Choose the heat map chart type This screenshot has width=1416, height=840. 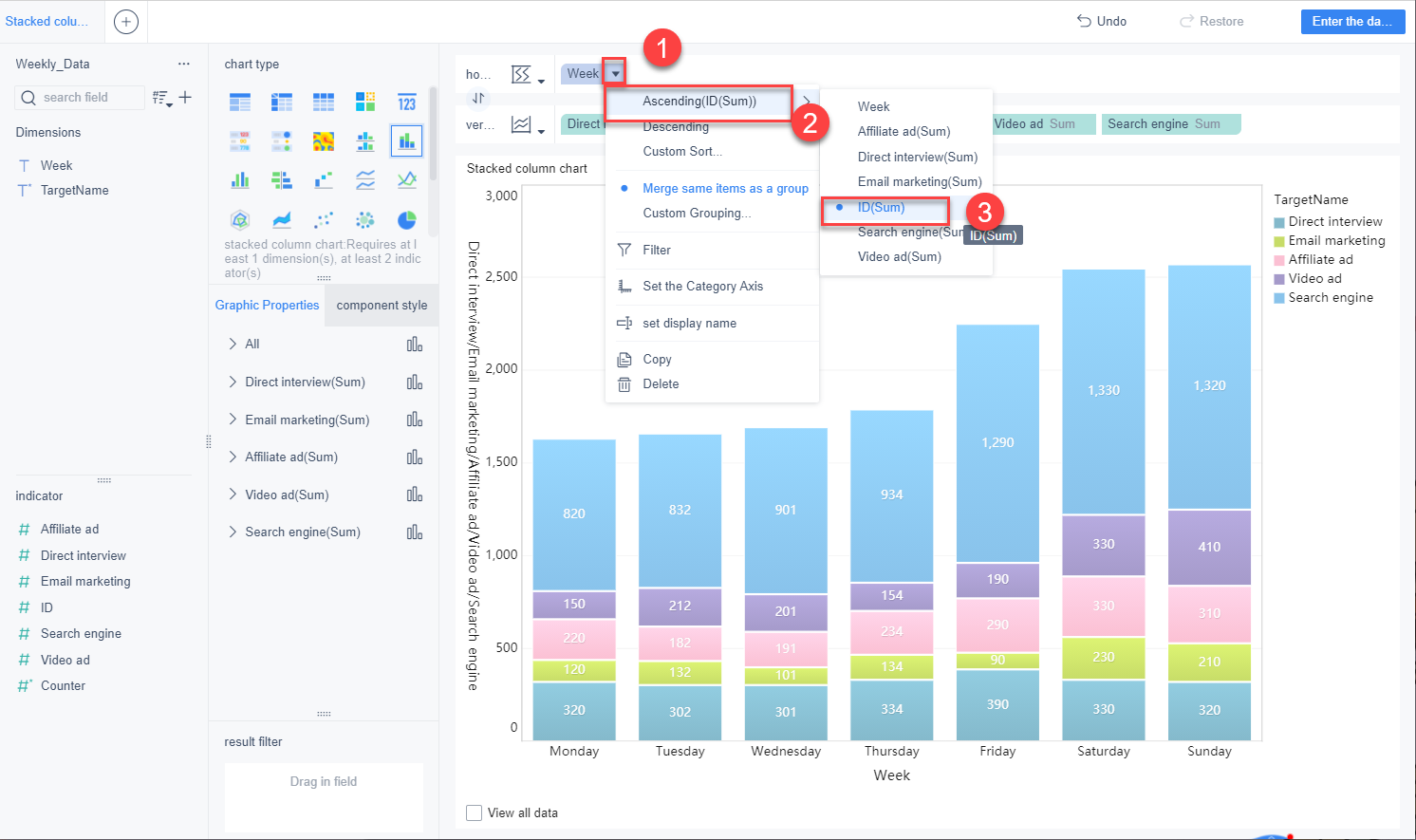[324, 141]
